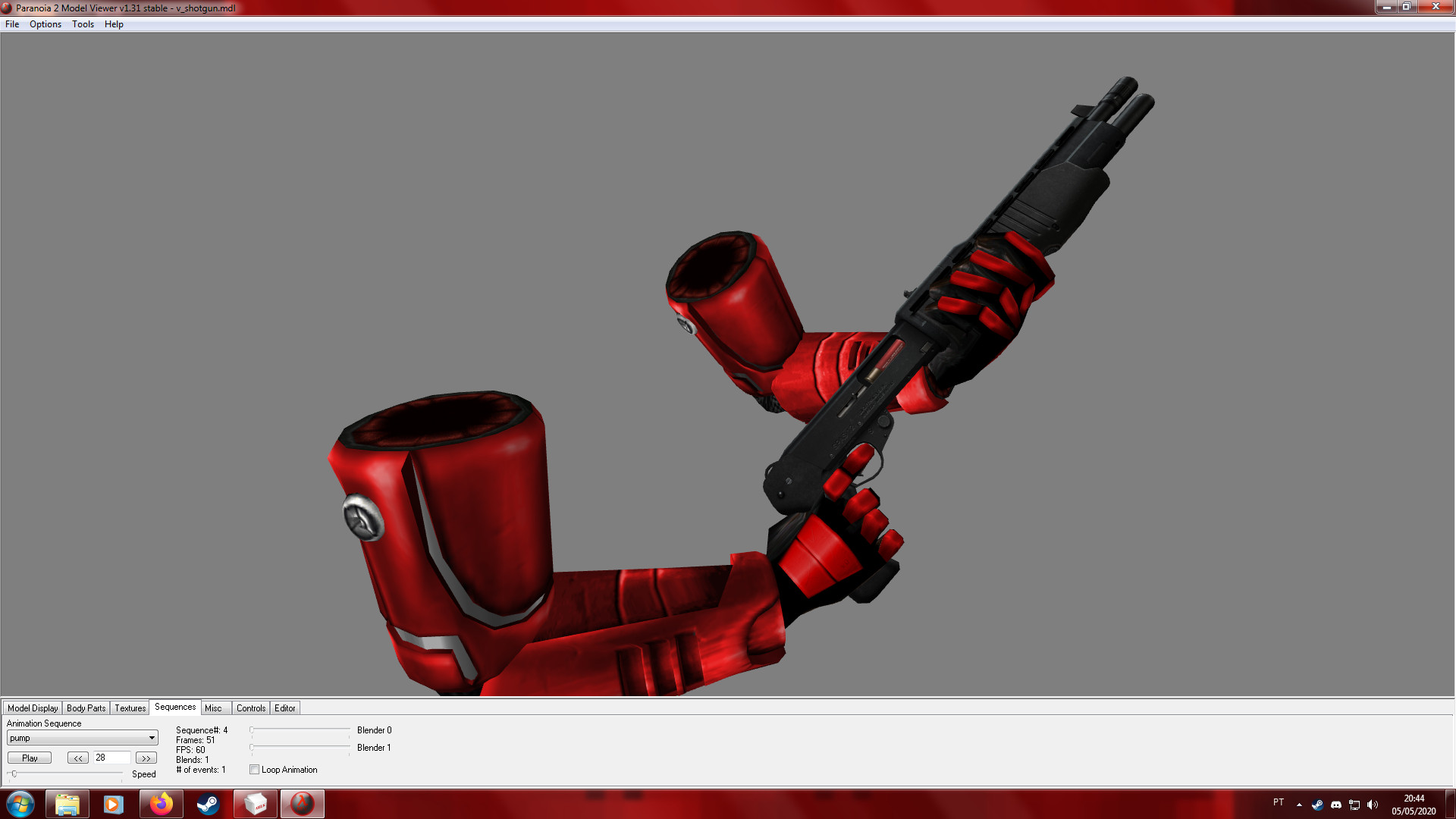
Task: Launch Steam from the taskbar
Action: [209, 803]
